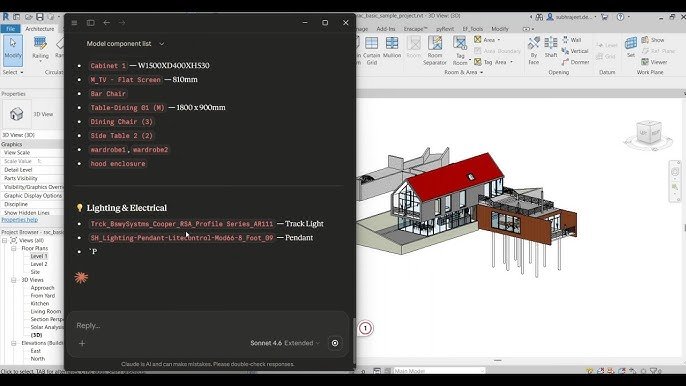Collapse the 3D Views tree node
Viewport: 686px width, 386px height.
[x=14, y=280]
